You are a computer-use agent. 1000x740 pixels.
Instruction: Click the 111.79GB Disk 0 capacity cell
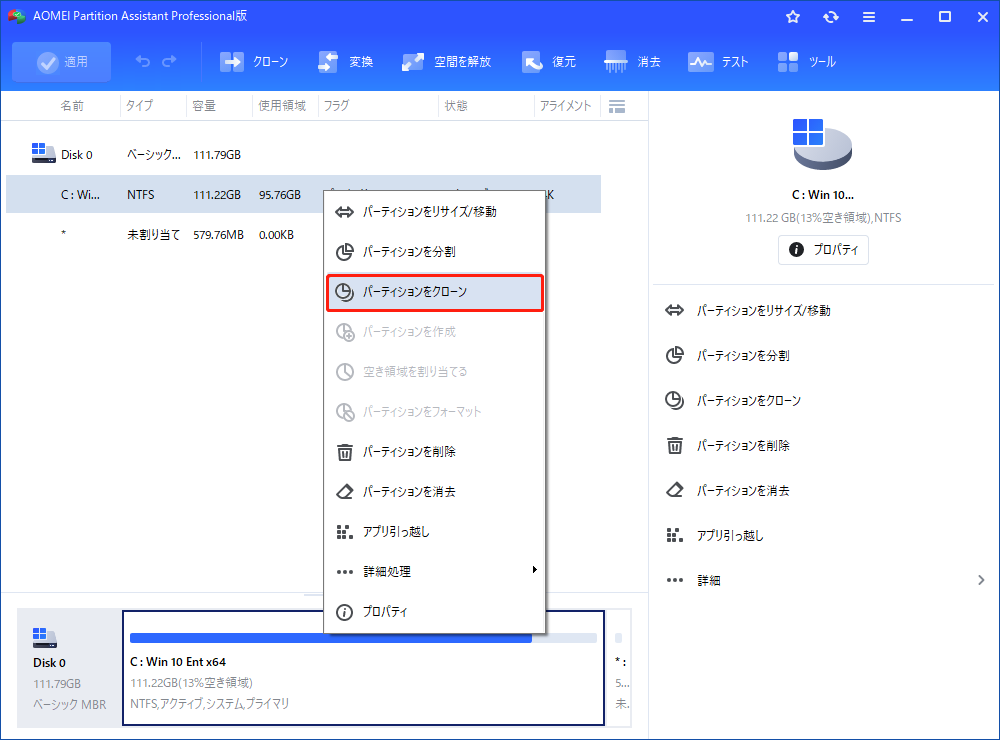[x=217, y=155]
